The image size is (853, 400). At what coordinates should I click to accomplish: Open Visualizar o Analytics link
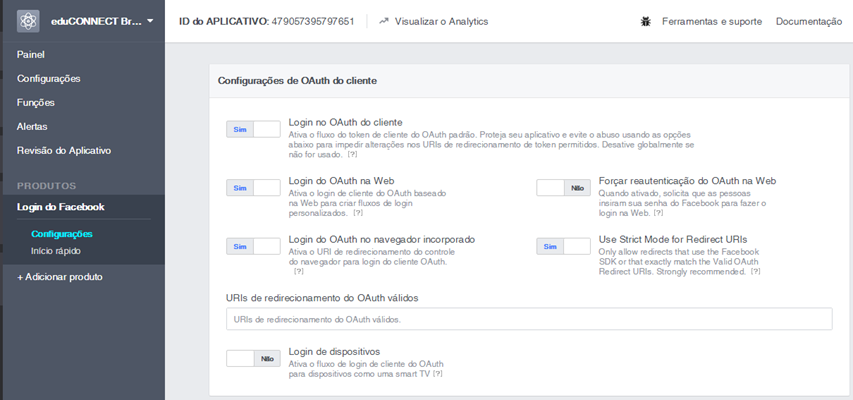click(441, 22)
